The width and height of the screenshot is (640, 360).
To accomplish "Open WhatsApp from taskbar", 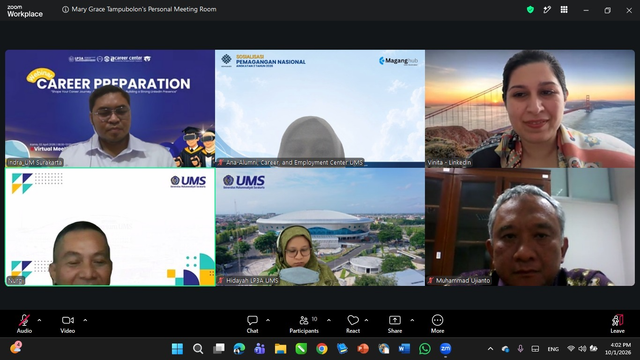I will click(x=425, y=349).
